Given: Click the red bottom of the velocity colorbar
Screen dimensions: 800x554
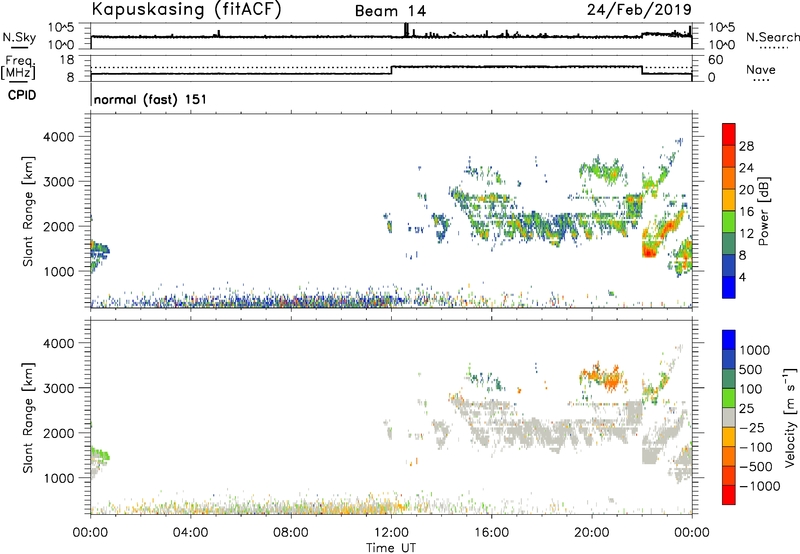Looking at the screenshot, I should point(729,495).
